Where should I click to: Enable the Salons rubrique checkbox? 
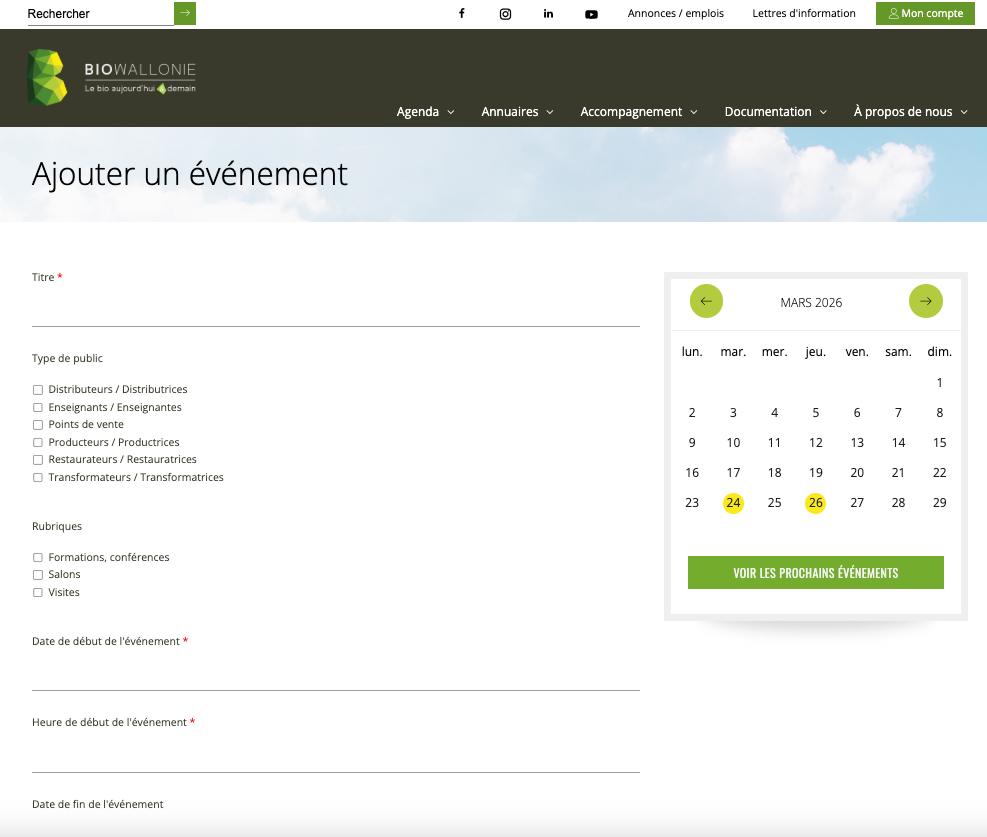38,575
